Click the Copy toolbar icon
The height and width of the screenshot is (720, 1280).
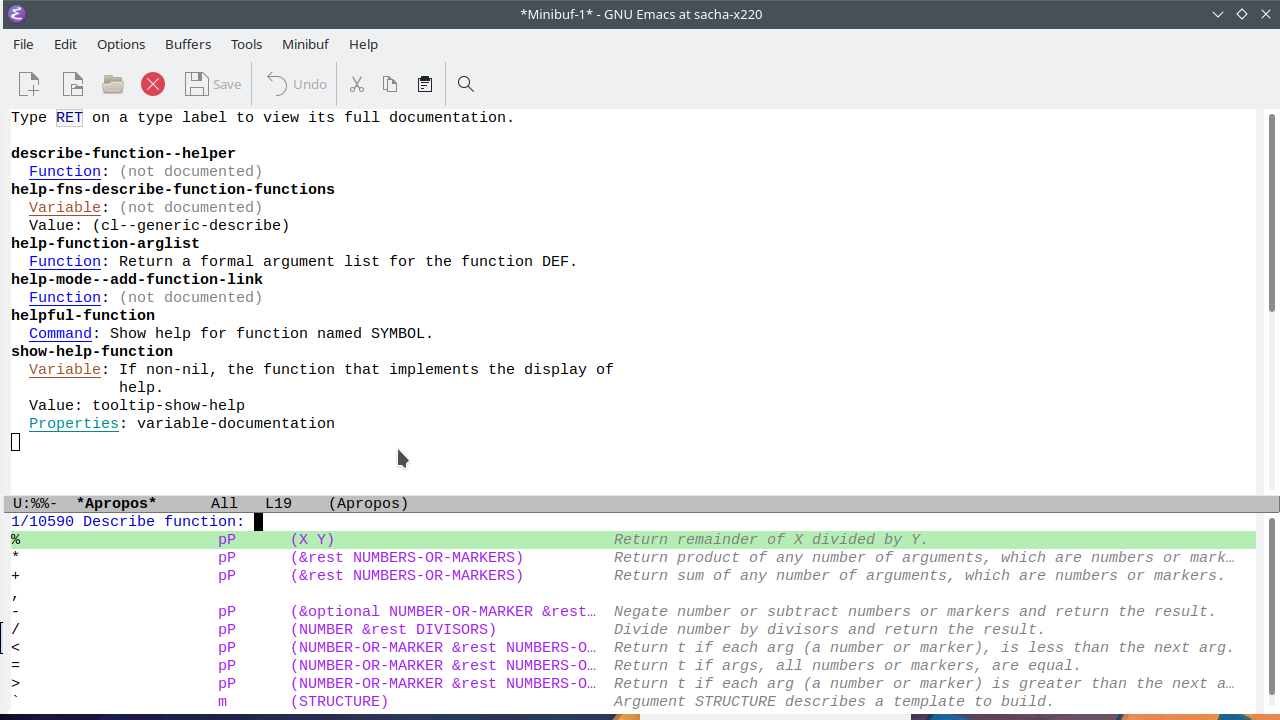point(390,84)
